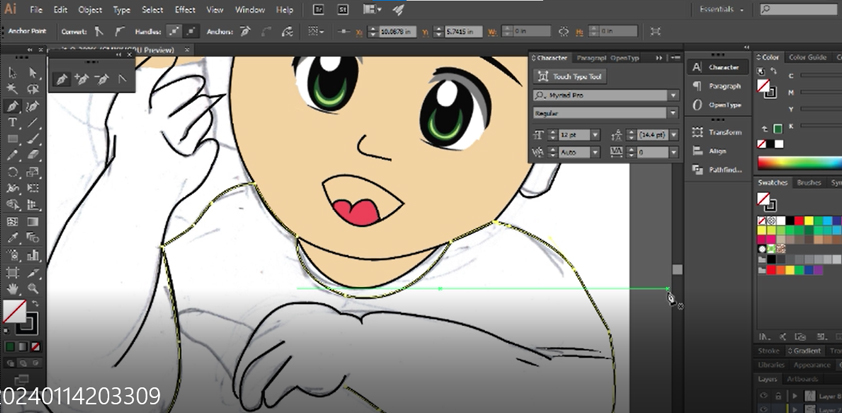The image size is (842, 413).
Task: Select the Column Graph tool
Action: 33,255
